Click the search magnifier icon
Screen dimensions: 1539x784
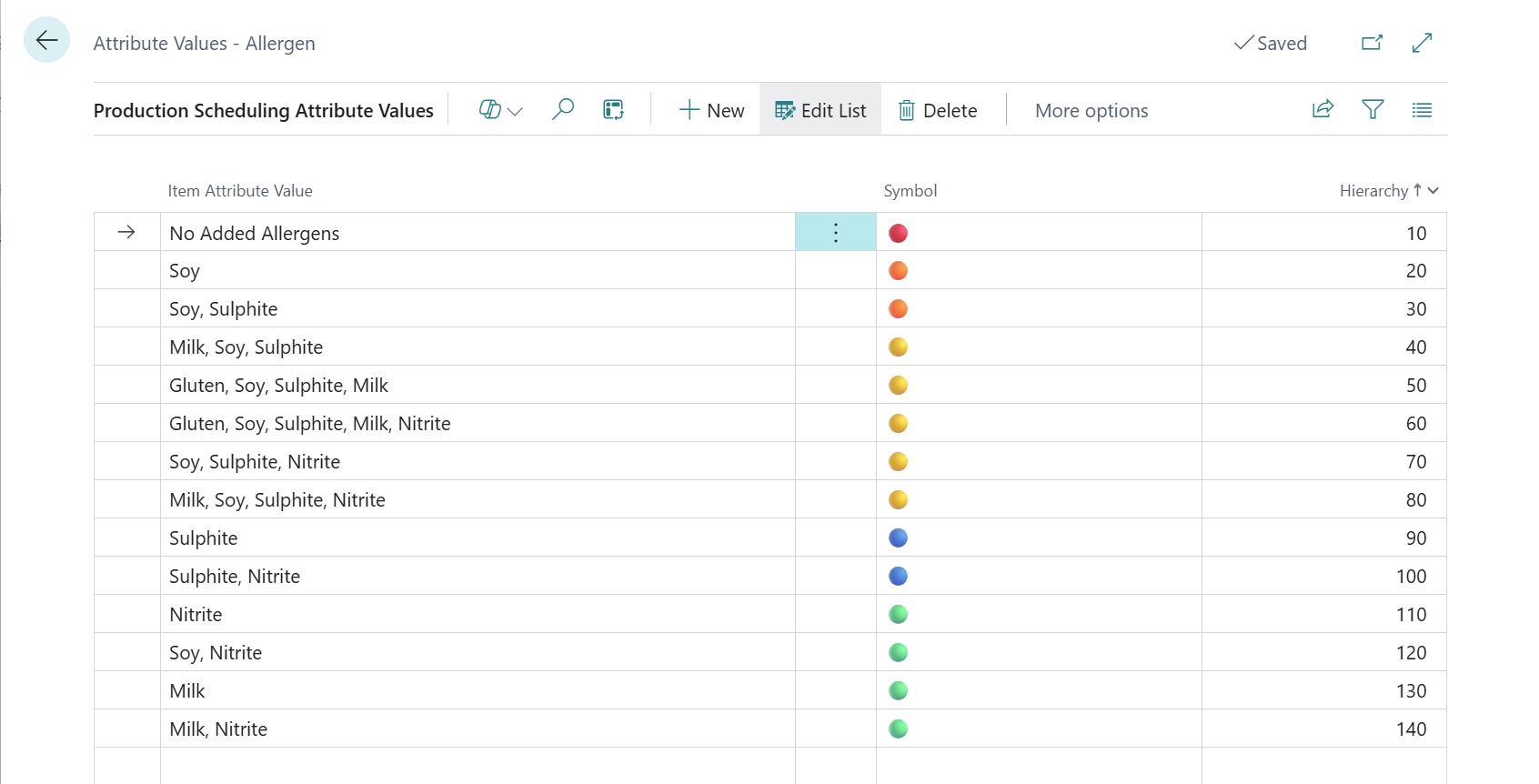563,110
